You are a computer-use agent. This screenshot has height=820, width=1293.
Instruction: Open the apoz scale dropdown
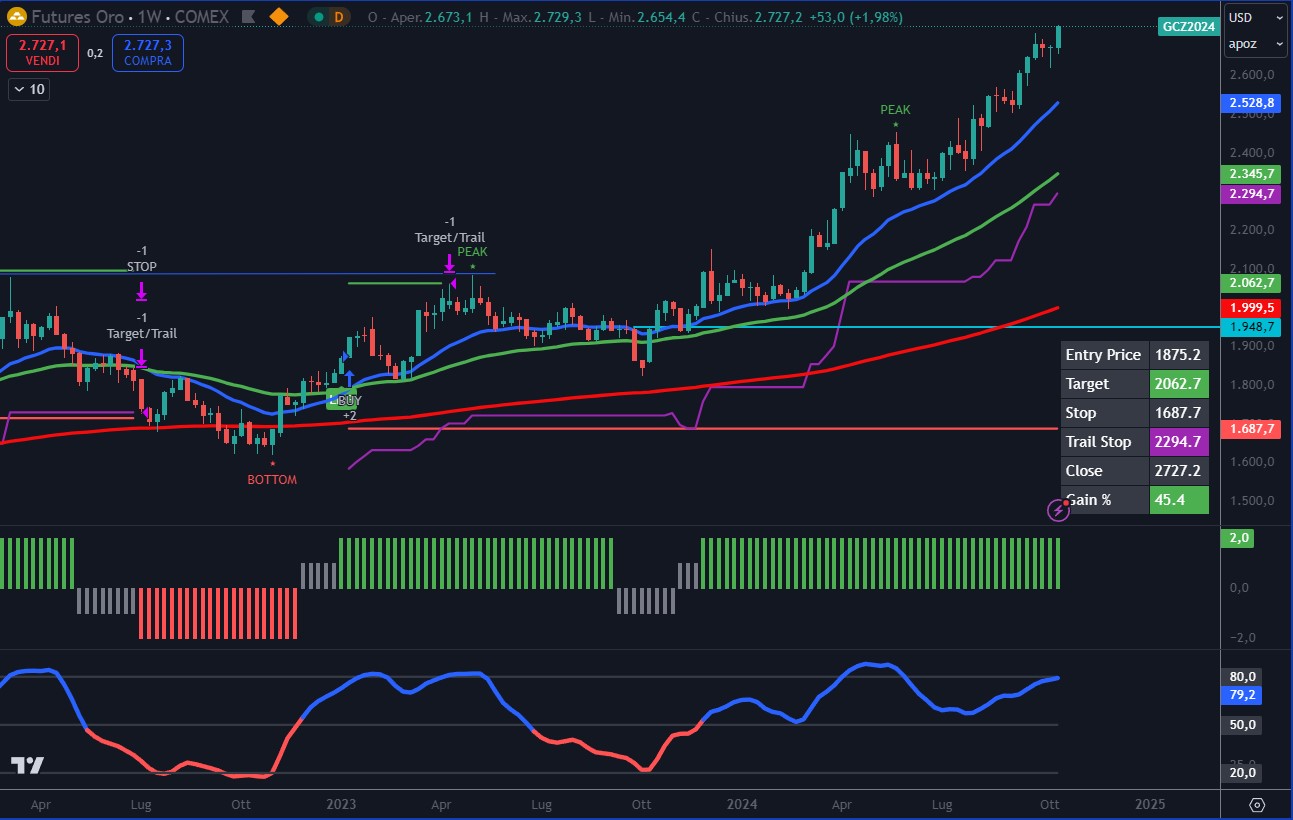(1256, 44)
